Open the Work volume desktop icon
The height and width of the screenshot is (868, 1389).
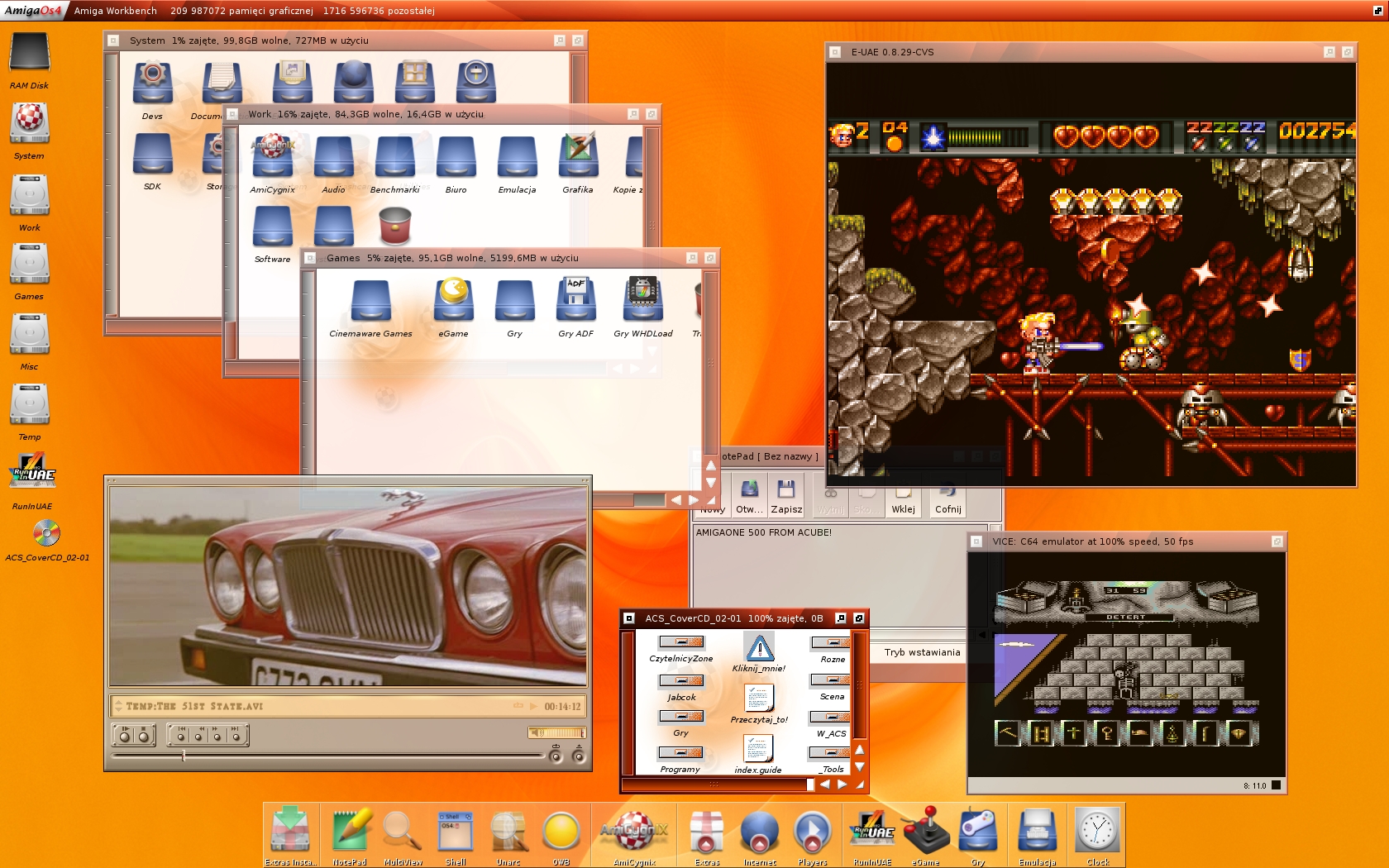30,195
